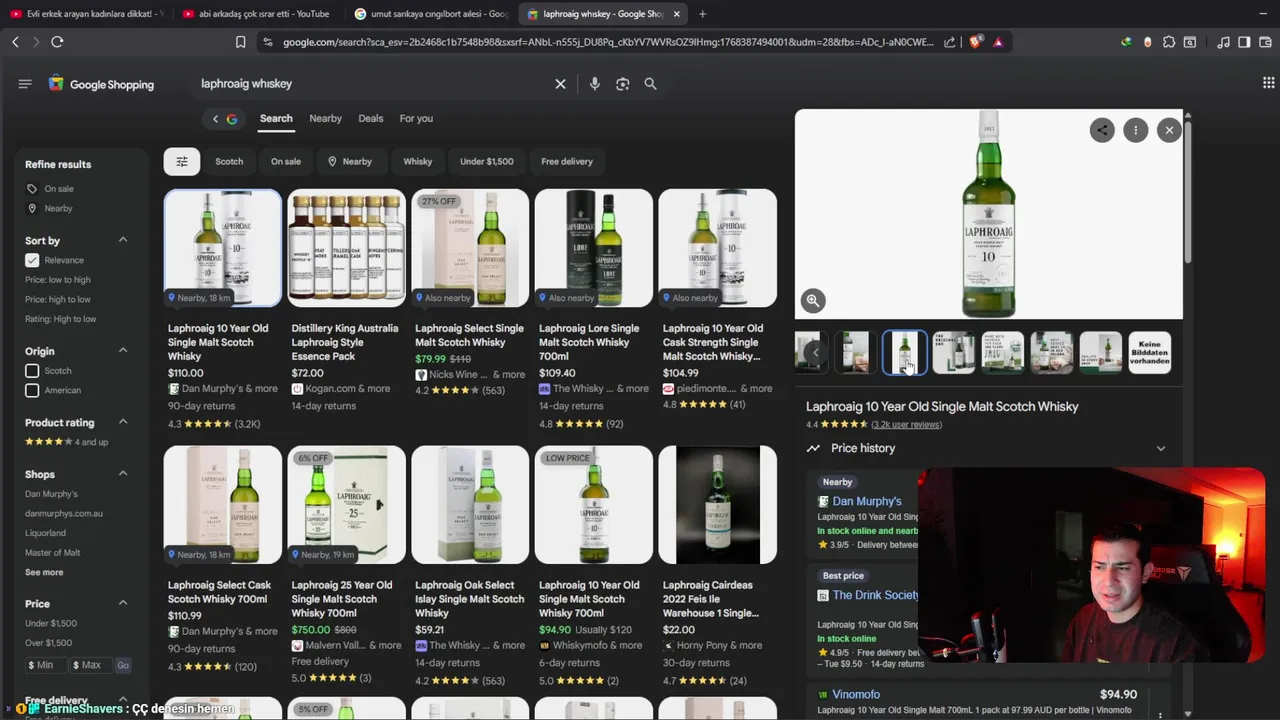This screenshot has height=720, width=1280.
Task: Expand See more shops
Action: pyautogui.click(x=44, y=572)
